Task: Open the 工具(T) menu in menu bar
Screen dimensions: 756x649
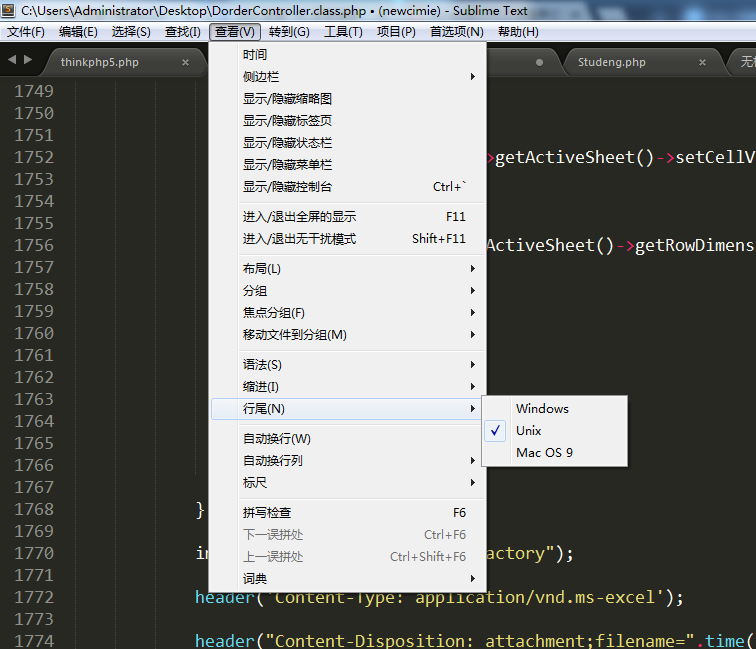Action: 343,32
